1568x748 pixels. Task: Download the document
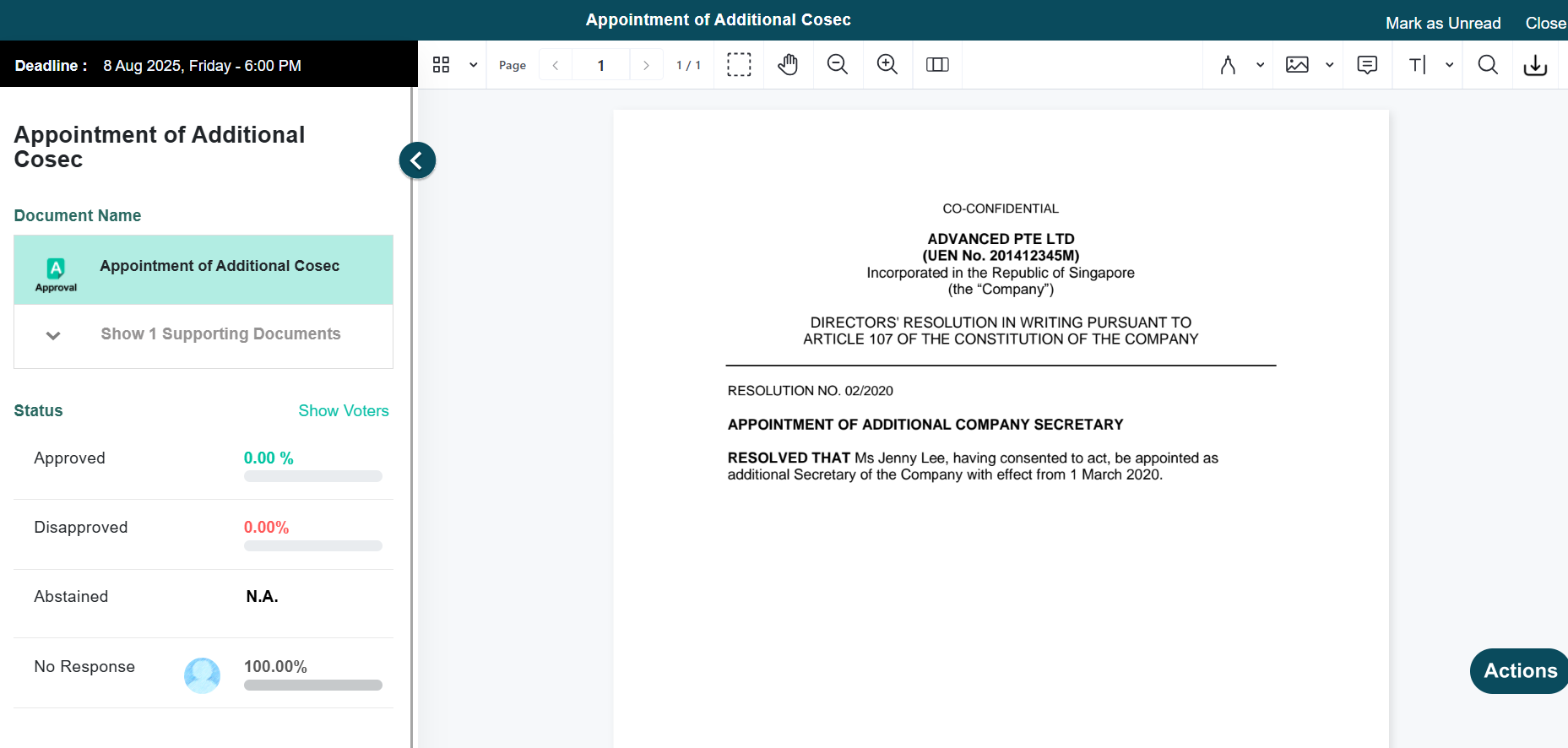pyautogui.click(x=1535, y=65)
